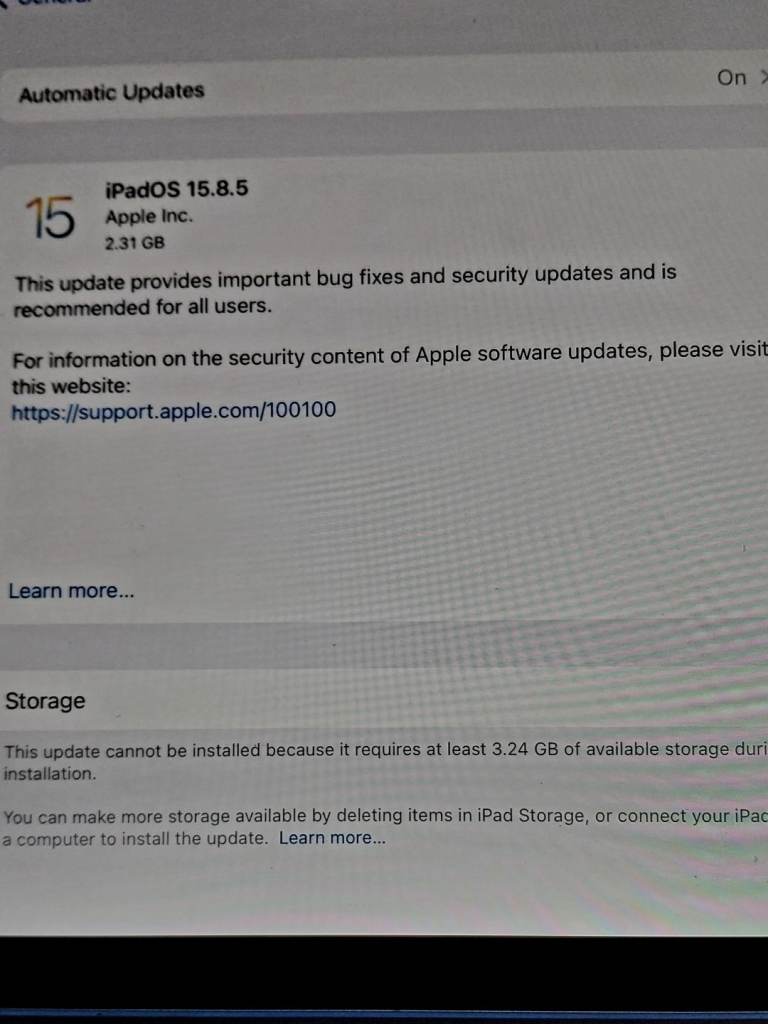This screenshot has width=768, height=1024.
Task: Tap the 'important bug fixes' description line
Action: pos(345,276)
